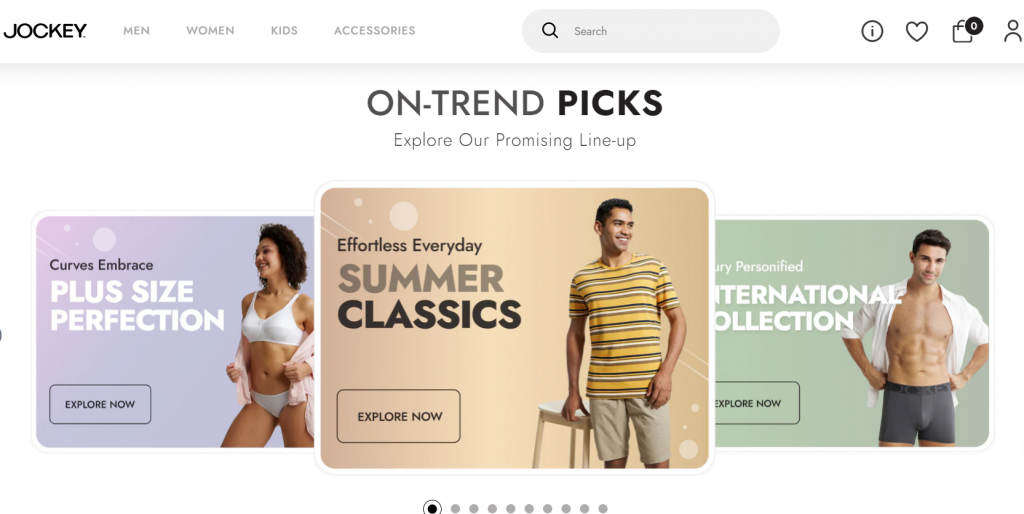Click the International Collection banner image
This screenshot has width=1024, height=514.
[x=852, y=333]
